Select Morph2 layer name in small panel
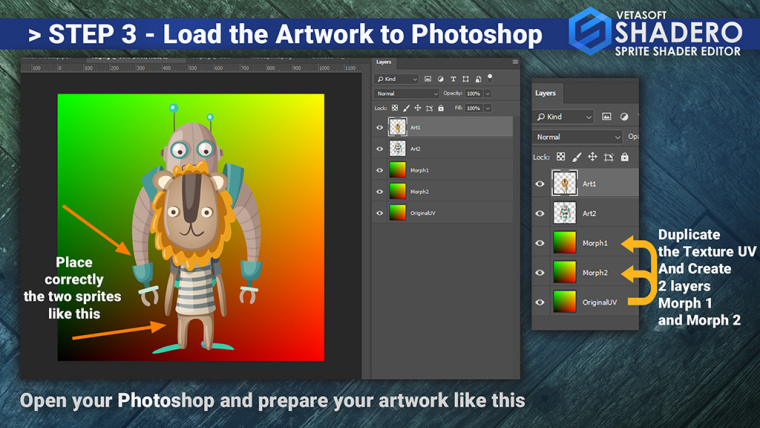 tap(419, 191)
